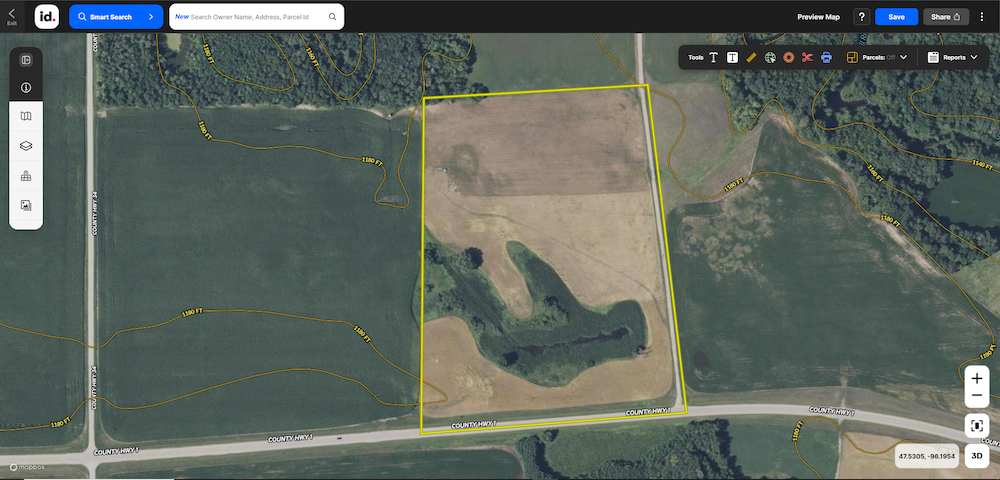Print the map with printer icon

826,58
